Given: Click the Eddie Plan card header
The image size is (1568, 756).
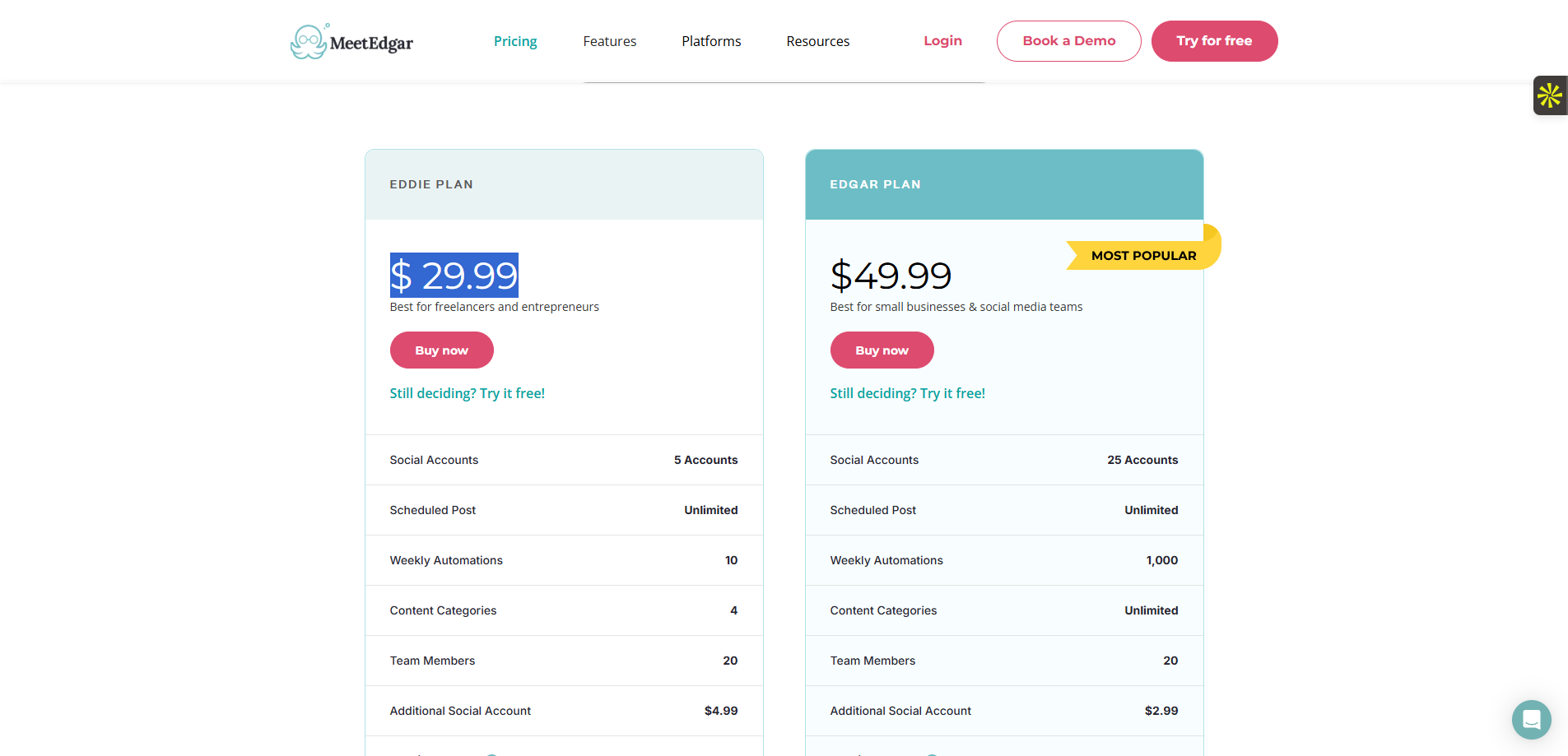Looking at the screenshot, I should [564, 184].
